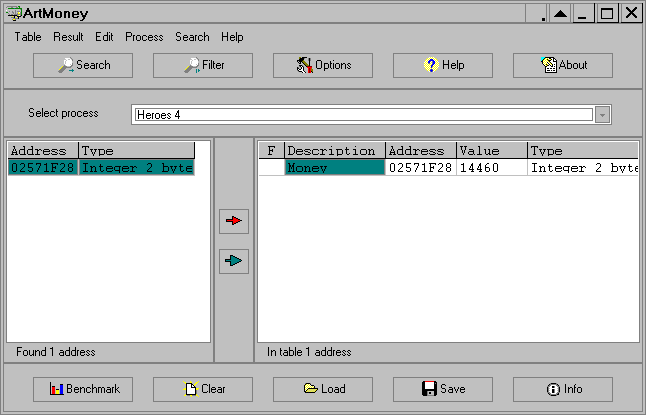Open the Edit menu
The image size is (646, 415).
tap(104, 37)
